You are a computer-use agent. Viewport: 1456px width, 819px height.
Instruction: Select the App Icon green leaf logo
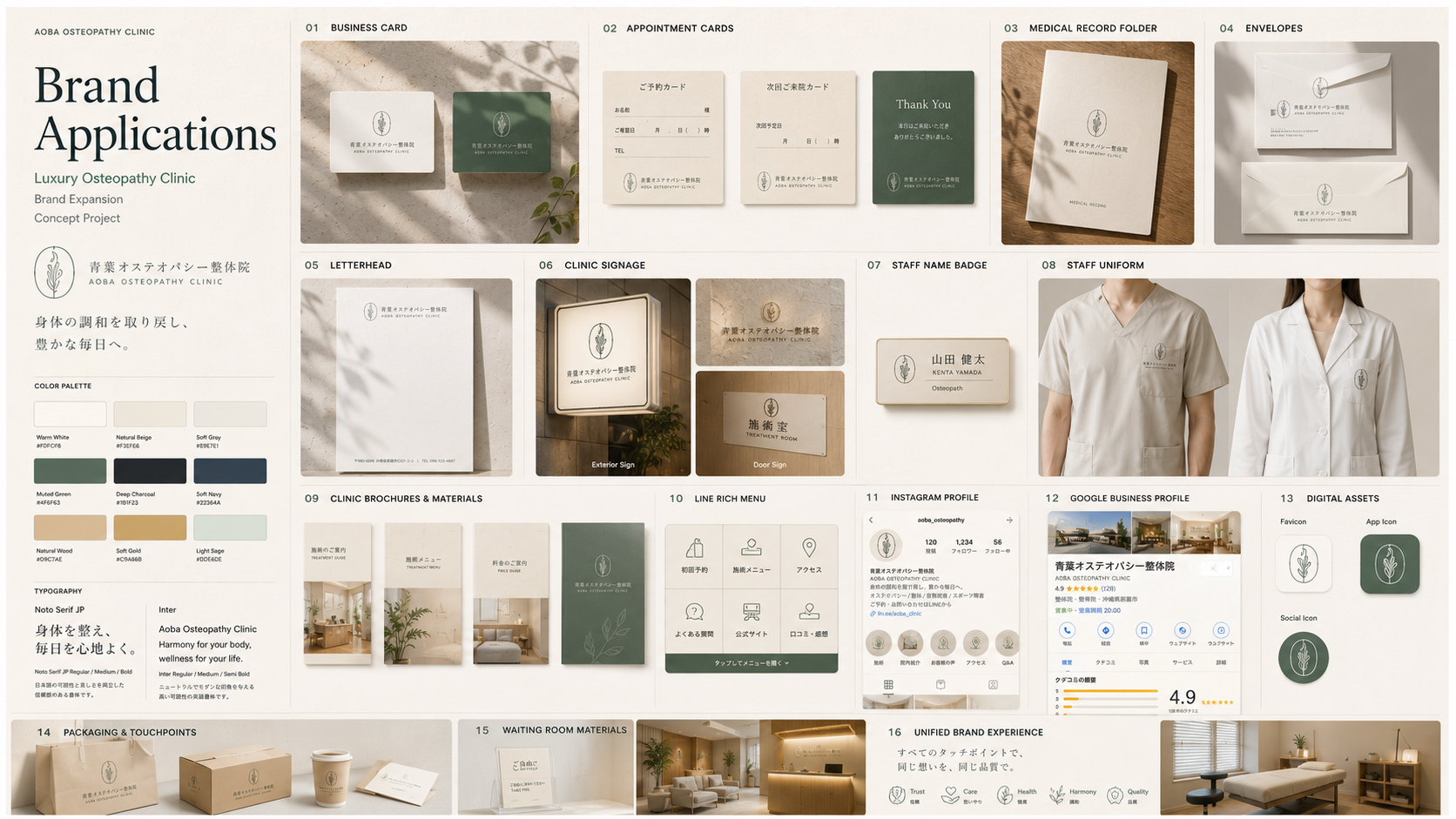[1390, 564]
